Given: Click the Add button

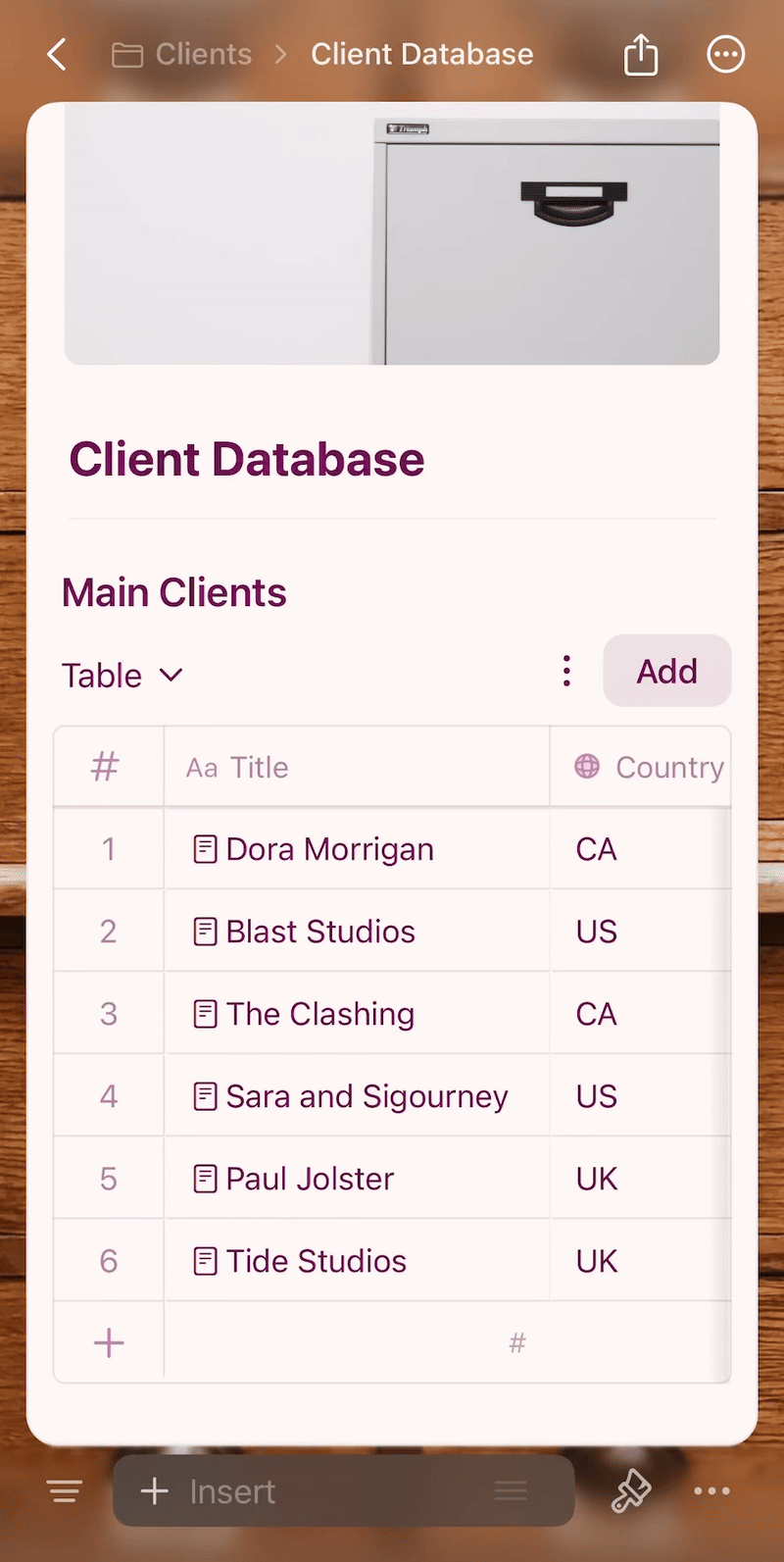Looking at the screenshot, I should pos(667,671).
